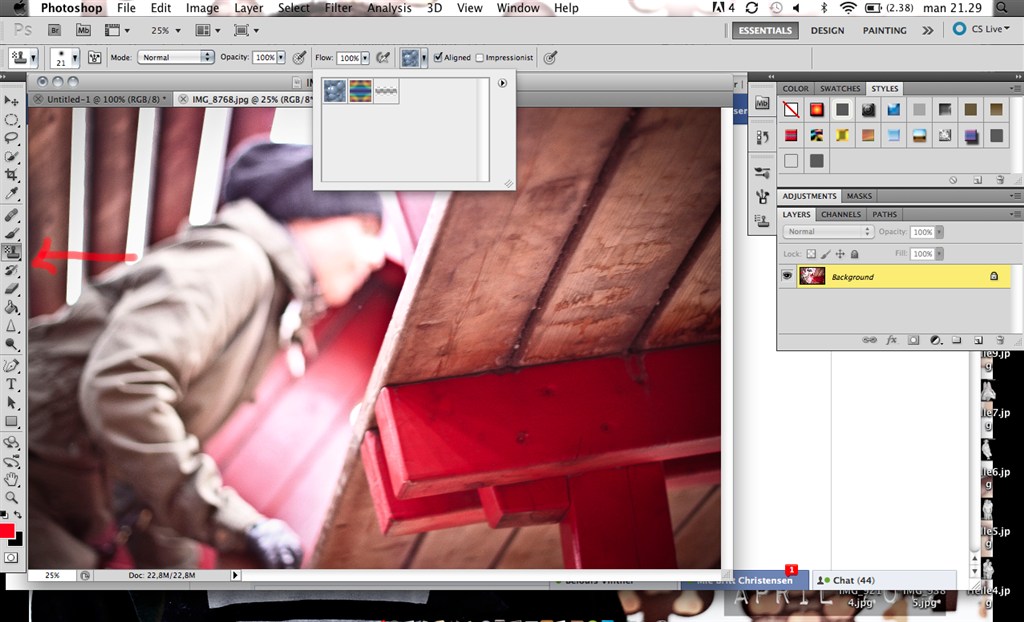The height and width of the screenshot is (622, 1024).
Task: Toggle lock image pixels brush icon
Action: coord(825,254)
